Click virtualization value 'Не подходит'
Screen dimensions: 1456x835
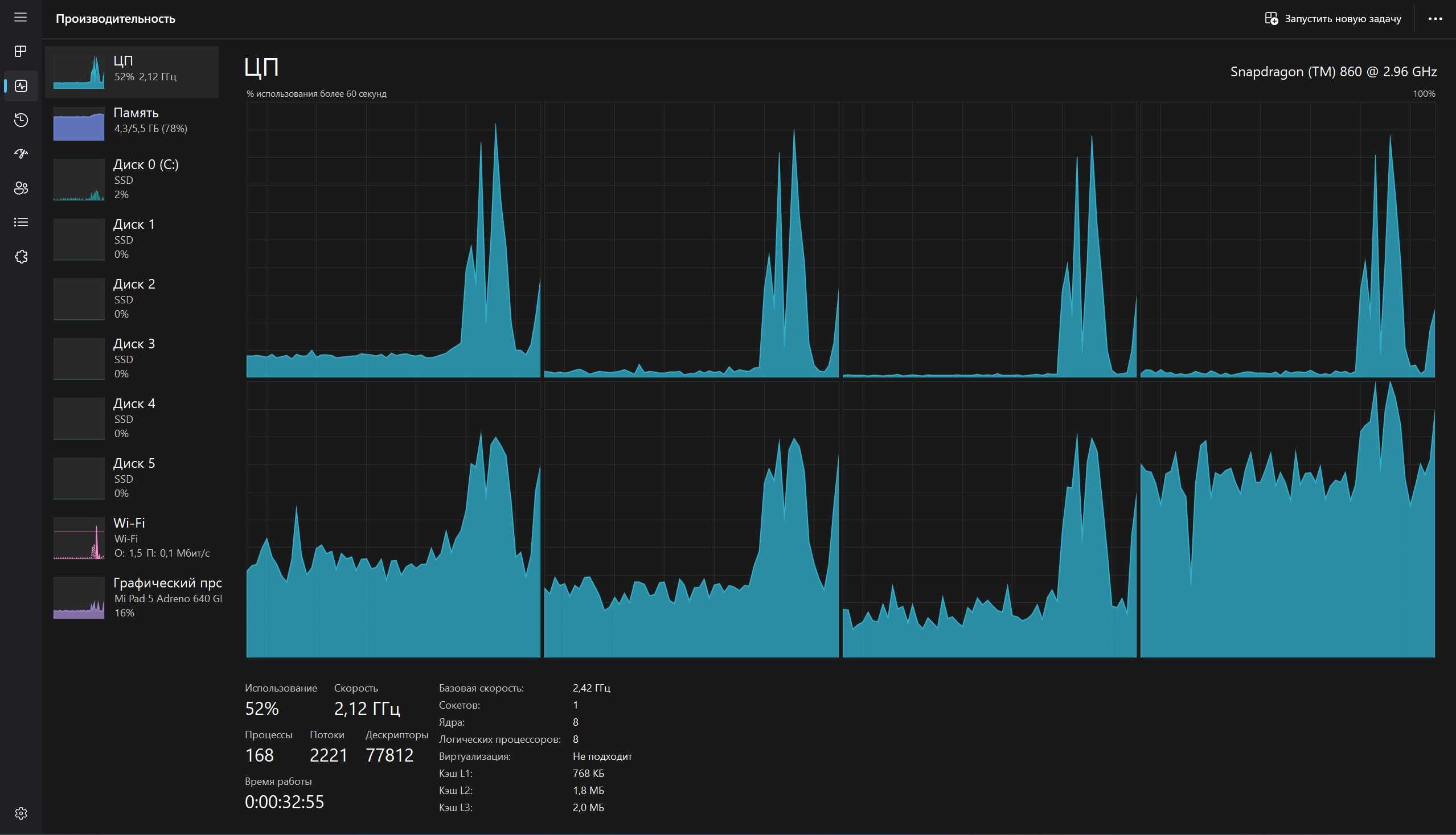[x=602, y=756]
